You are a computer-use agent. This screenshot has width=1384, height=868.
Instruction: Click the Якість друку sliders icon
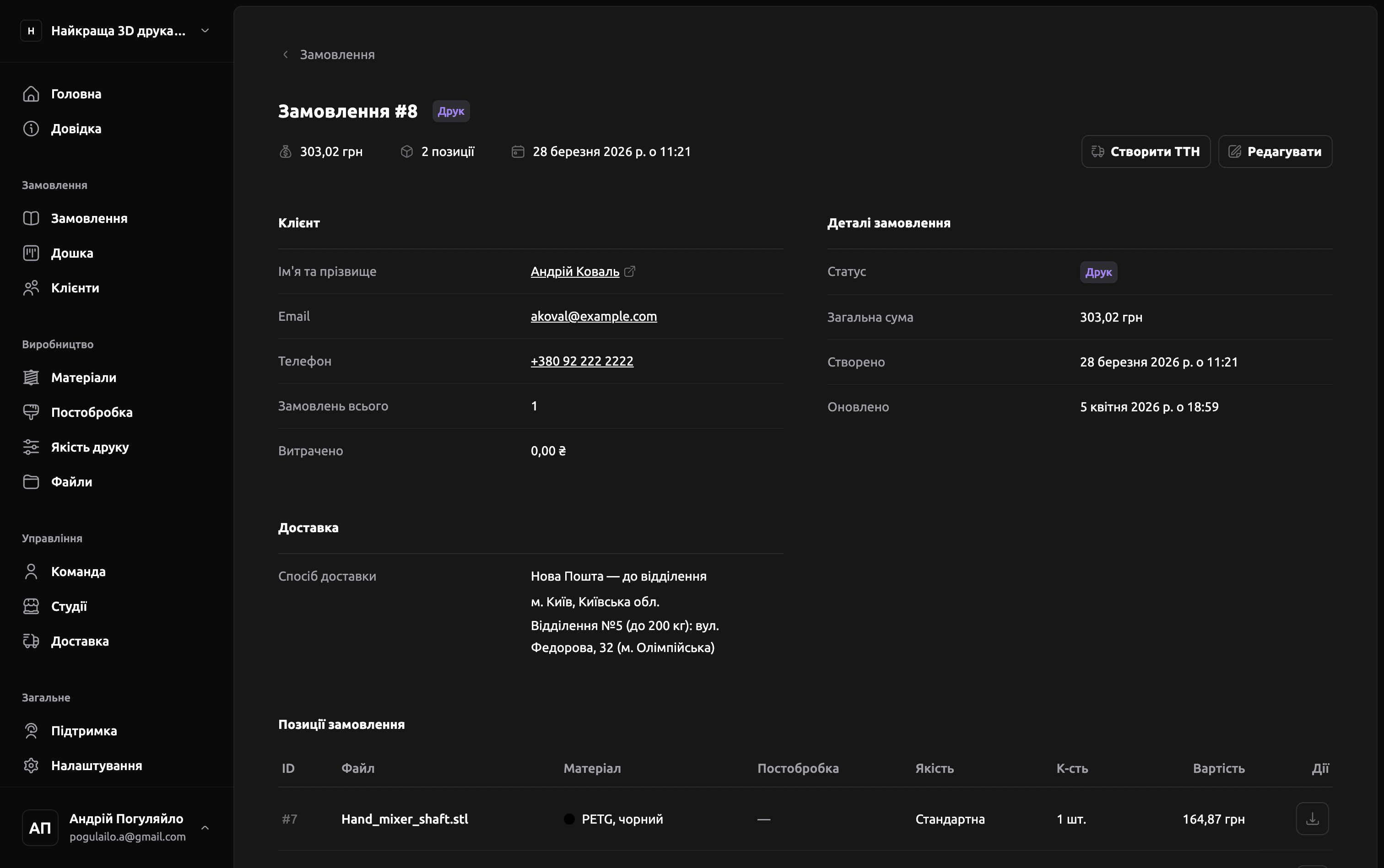pos(31,447)
